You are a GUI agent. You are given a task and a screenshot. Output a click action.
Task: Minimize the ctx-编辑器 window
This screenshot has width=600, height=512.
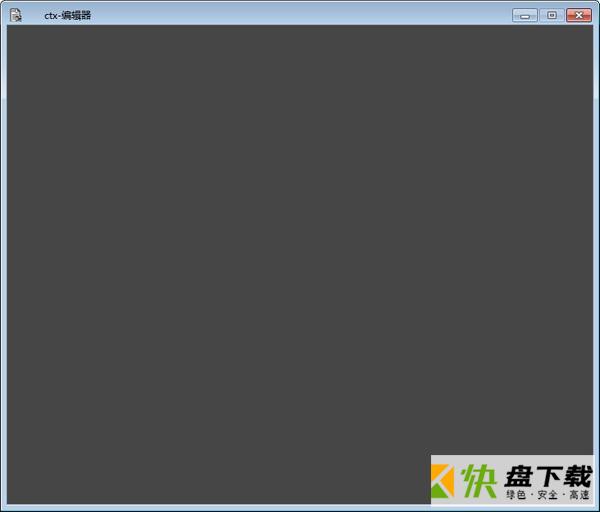pos(525,15)
